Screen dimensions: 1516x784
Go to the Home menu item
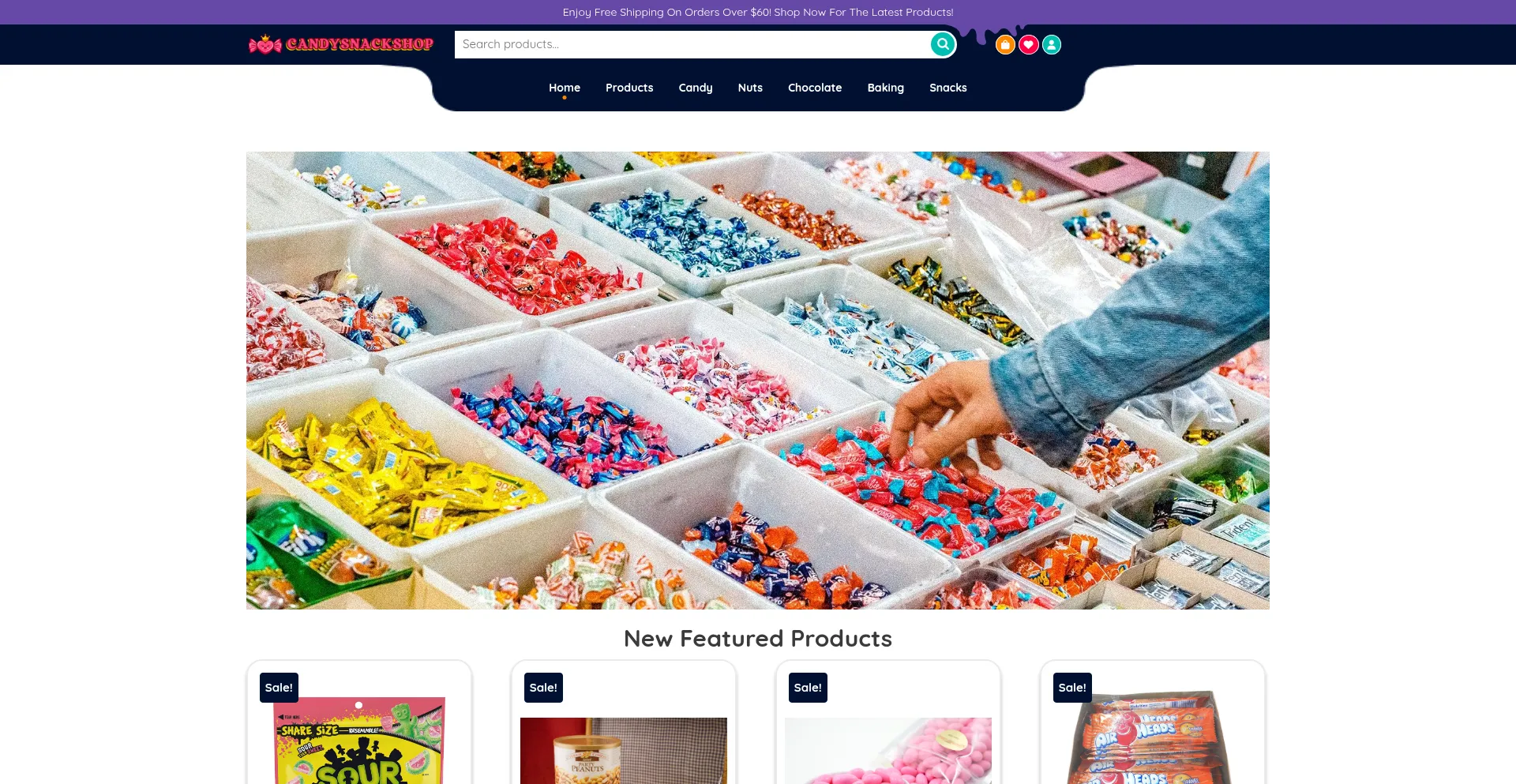click(565, 88)
